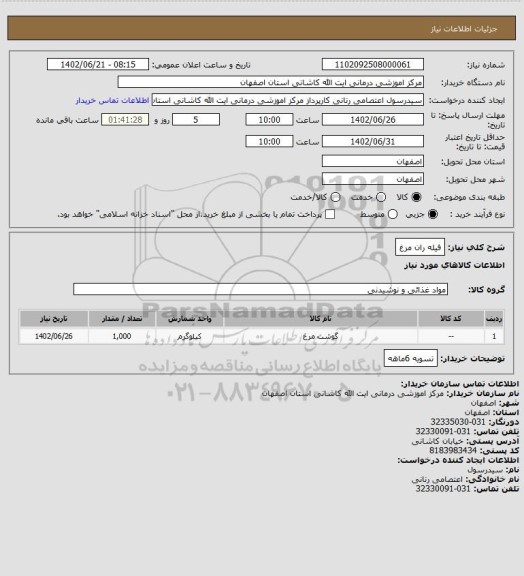Viewport: 524px width, 576px height.
Task: Click the request creator name field
Action: [288, 100]
